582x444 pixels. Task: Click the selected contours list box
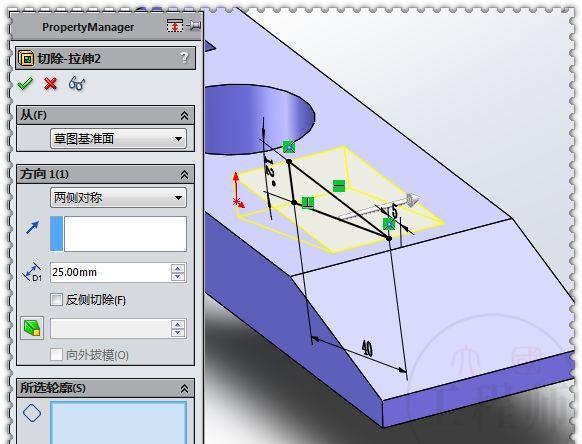[118, 422]
